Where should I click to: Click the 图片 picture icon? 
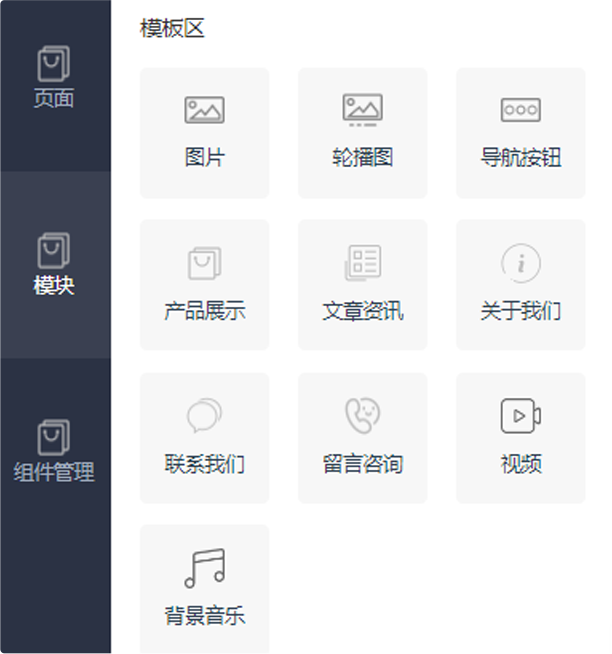(204, 110)
